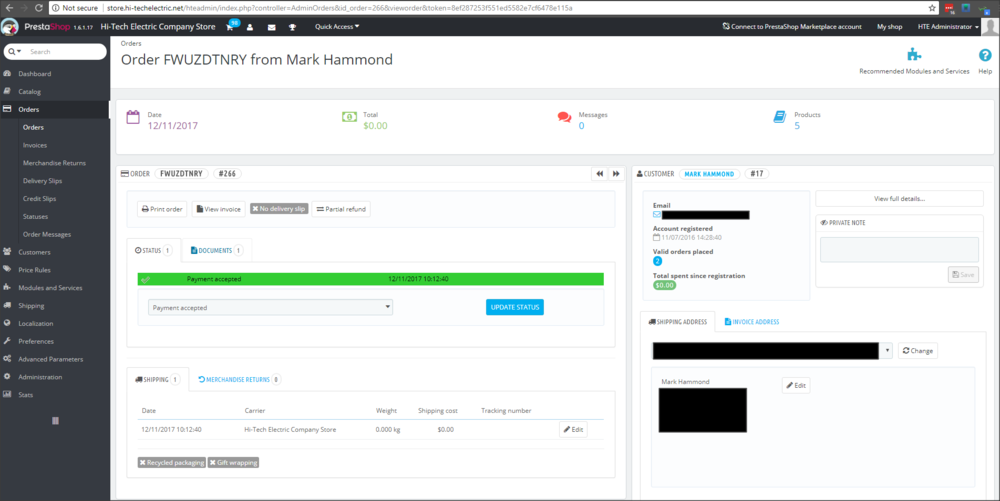
Task: Open Administration in the sidebar
Action: click(x=40, y=377)
